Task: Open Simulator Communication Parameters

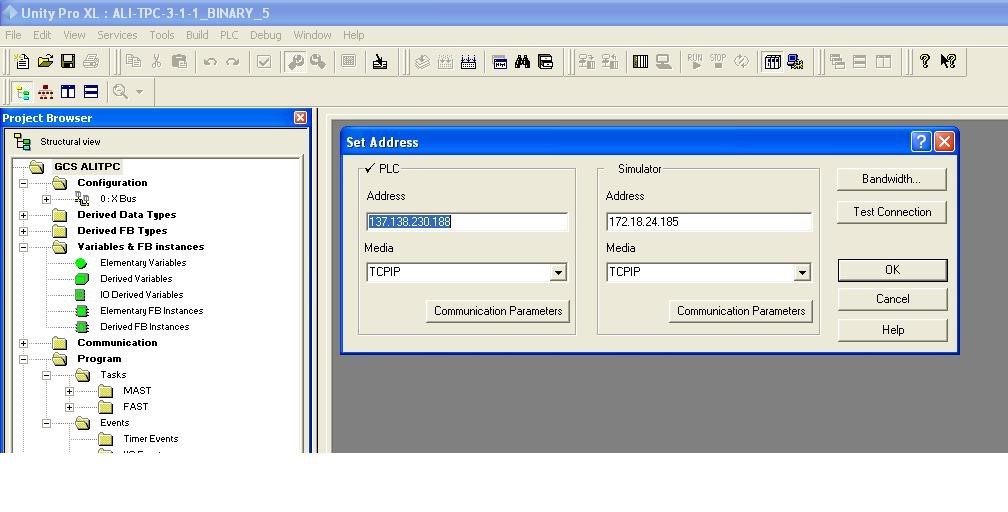Action: (x=741, y=311)
